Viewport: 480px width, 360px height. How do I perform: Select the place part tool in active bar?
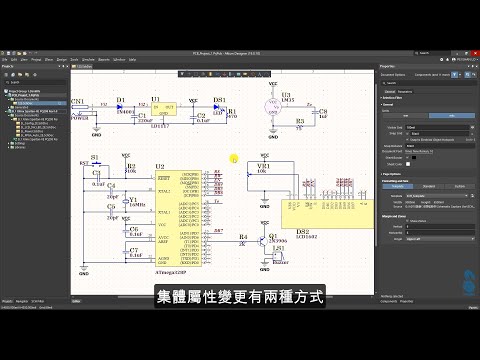(210, 74)
